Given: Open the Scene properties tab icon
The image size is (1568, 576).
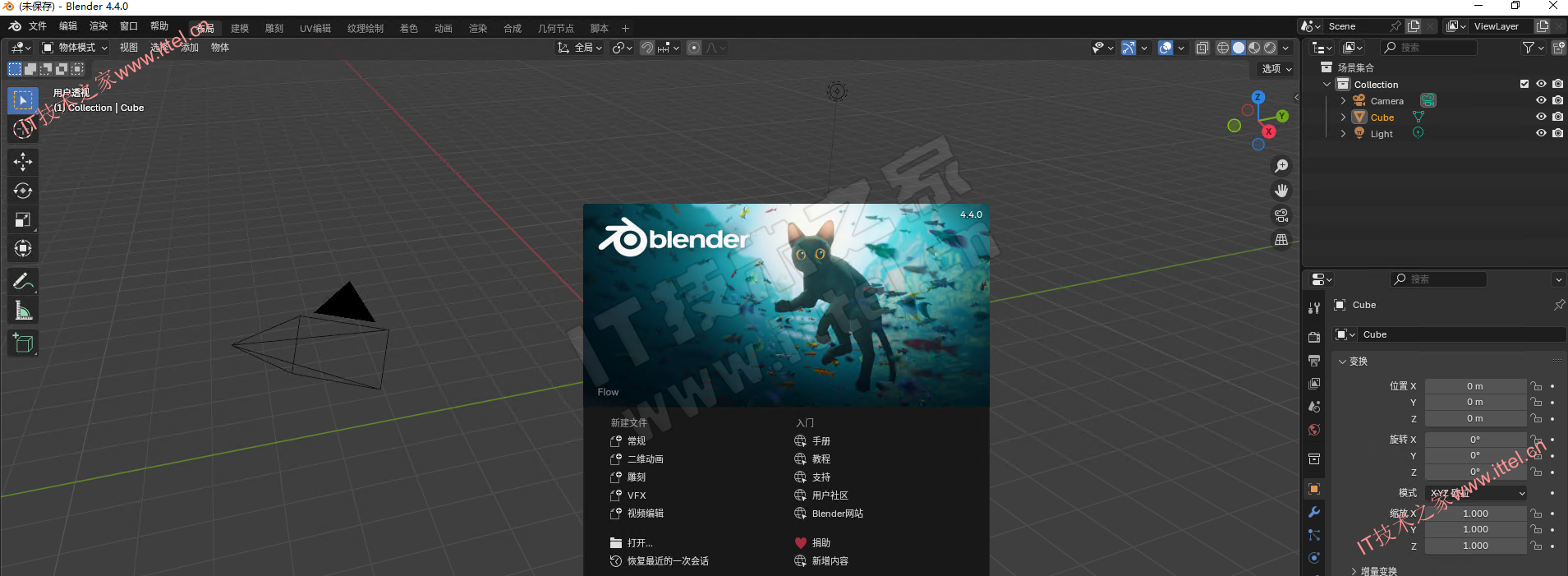Looking at the screenshot, I should pos(1314,407).
